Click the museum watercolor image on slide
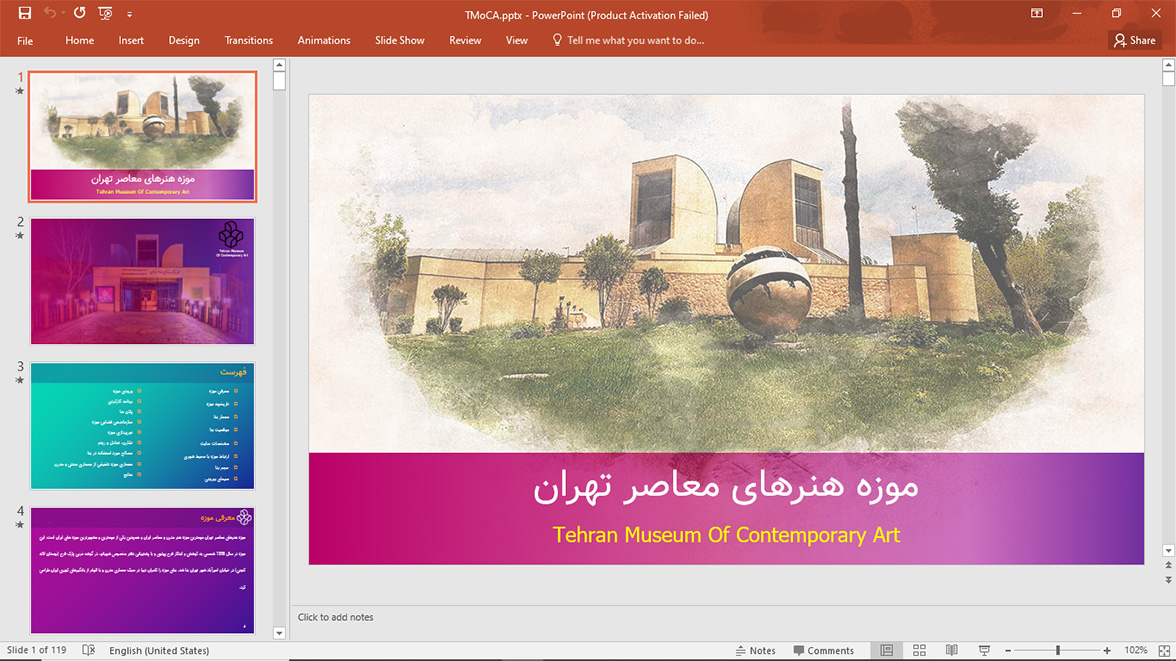This screenshot has width=1176, height=661. click(726, 273)
